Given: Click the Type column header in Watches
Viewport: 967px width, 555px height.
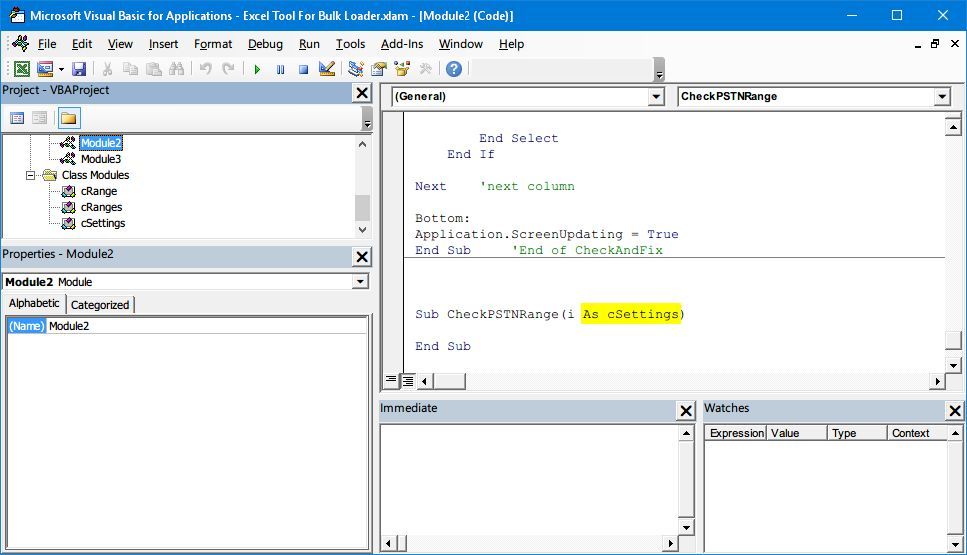Looking at the screenshot, I should tap(857, 433).
